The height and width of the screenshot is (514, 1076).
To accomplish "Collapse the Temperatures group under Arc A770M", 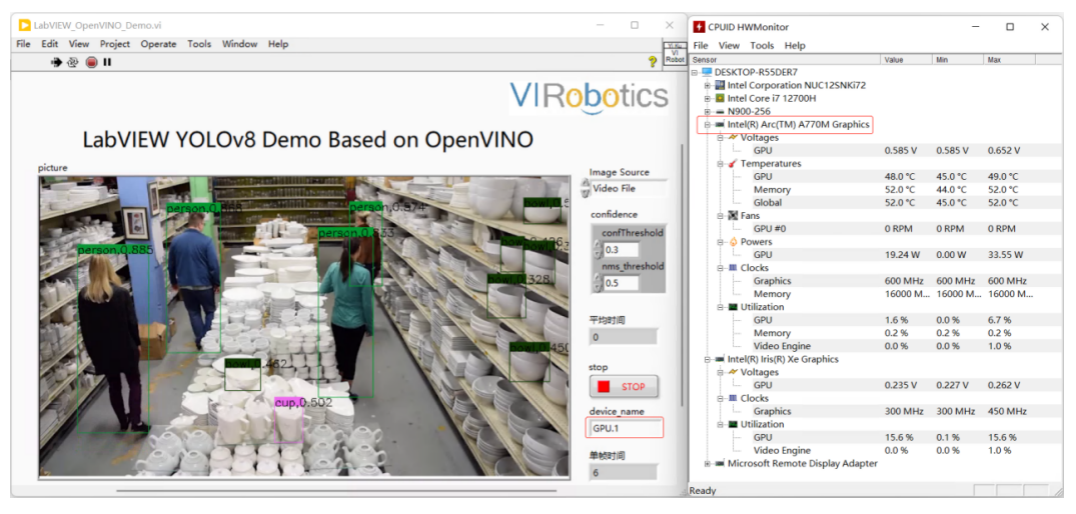I will tap(721, 164).
